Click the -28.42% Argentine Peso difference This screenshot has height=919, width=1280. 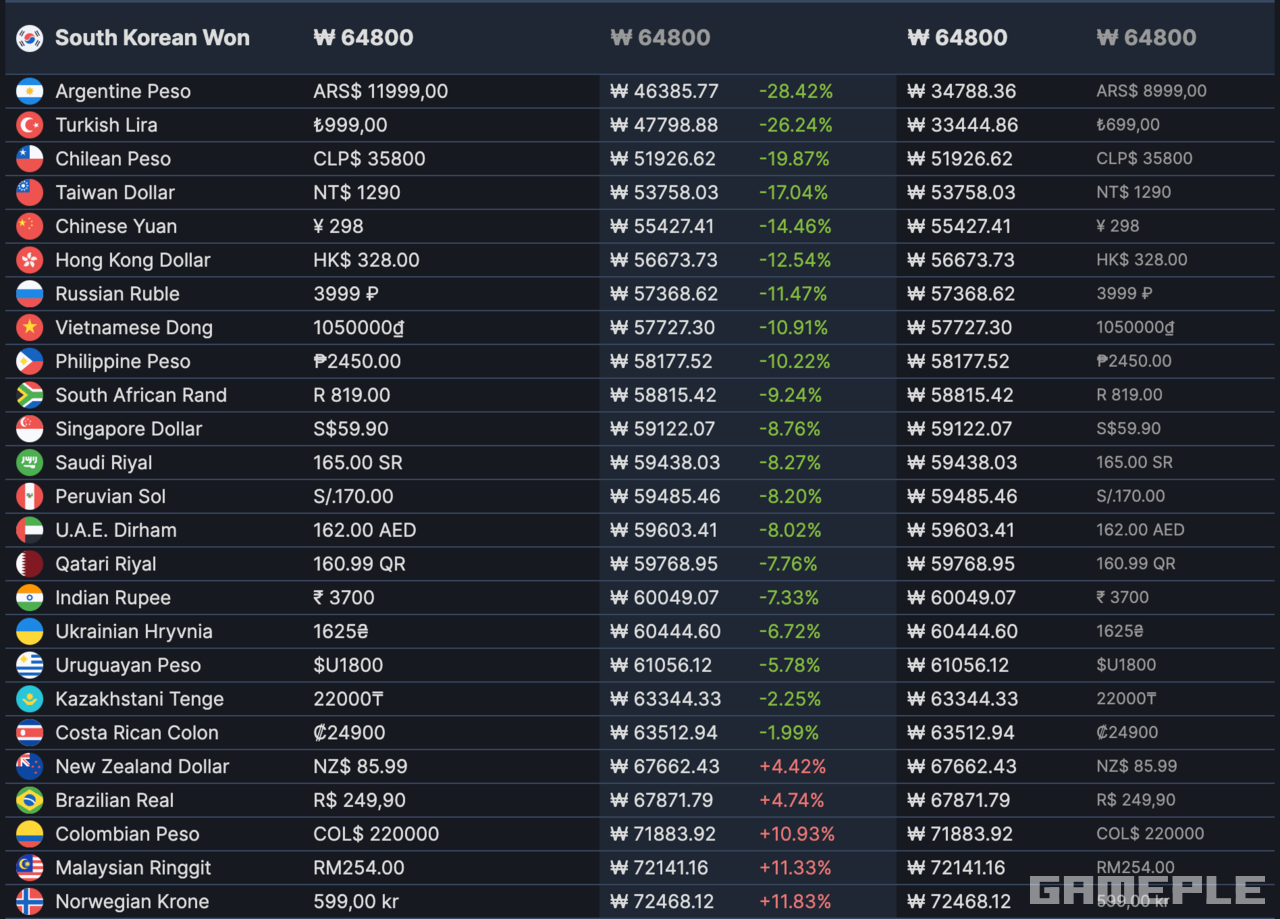click(x=795, y=91)
